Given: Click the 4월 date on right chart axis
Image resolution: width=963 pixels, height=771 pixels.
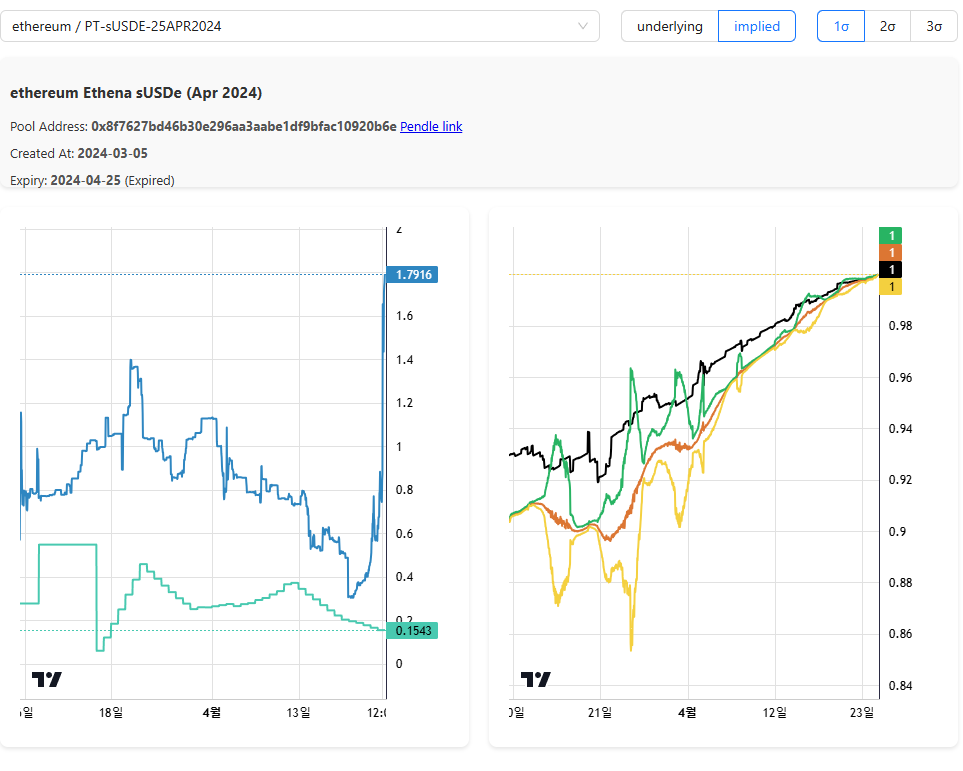Looking at the screenshot, I should click(x=687, y=713).
